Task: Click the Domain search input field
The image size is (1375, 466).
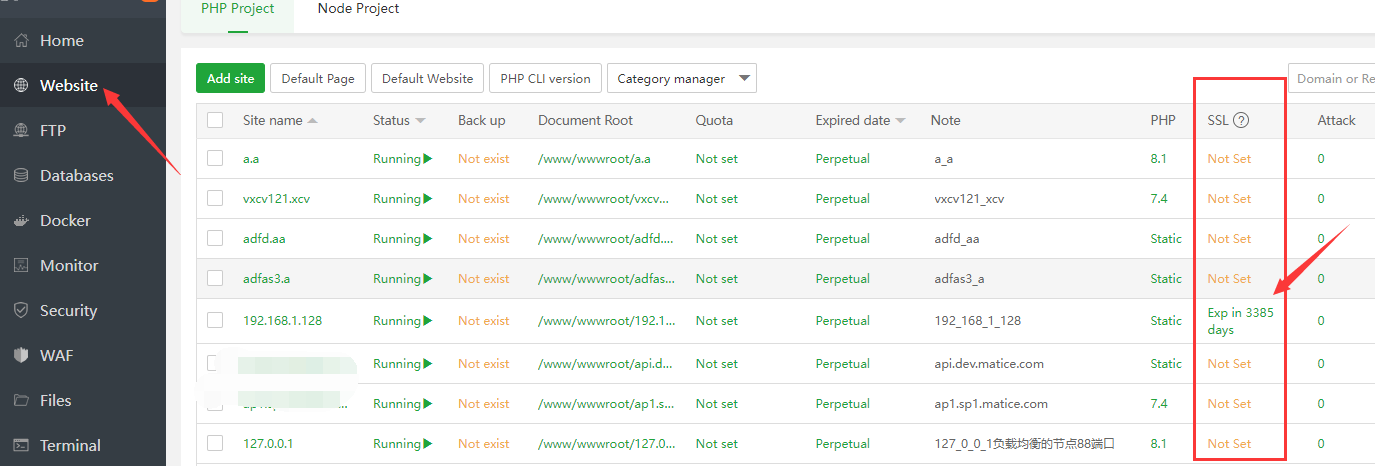Action: (x=1333, y=79)
